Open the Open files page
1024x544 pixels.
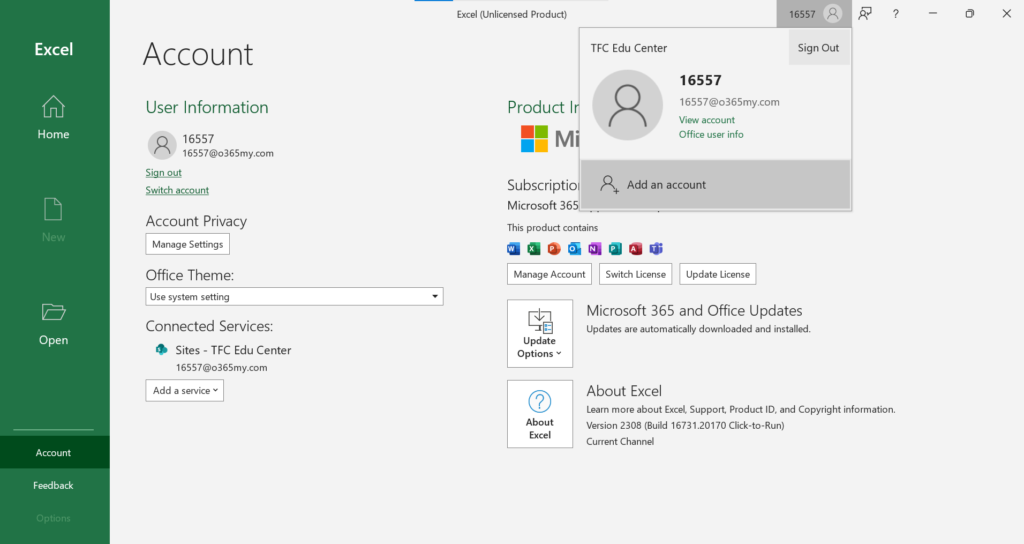click(x=54, y=323)
